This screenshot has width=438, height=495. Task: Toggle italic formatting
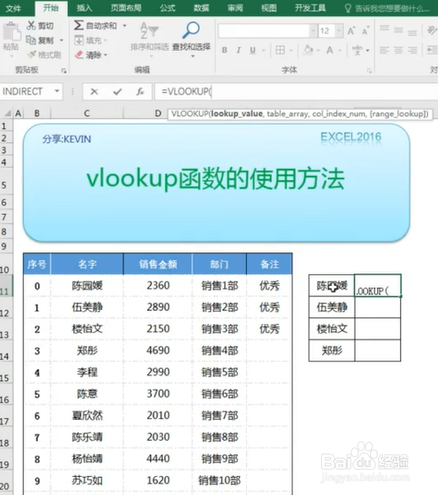[239, 50]
